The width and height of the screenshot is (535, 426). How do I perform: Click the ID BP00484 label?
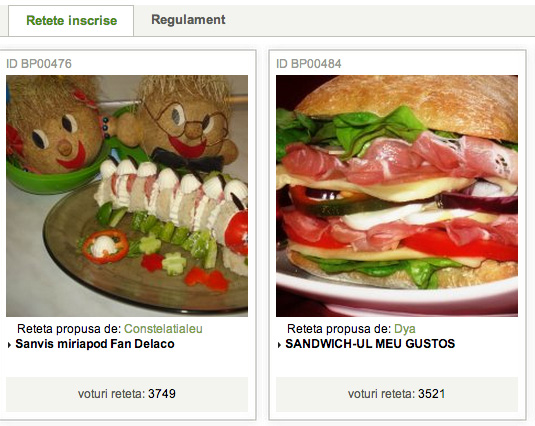pos(309,64)
